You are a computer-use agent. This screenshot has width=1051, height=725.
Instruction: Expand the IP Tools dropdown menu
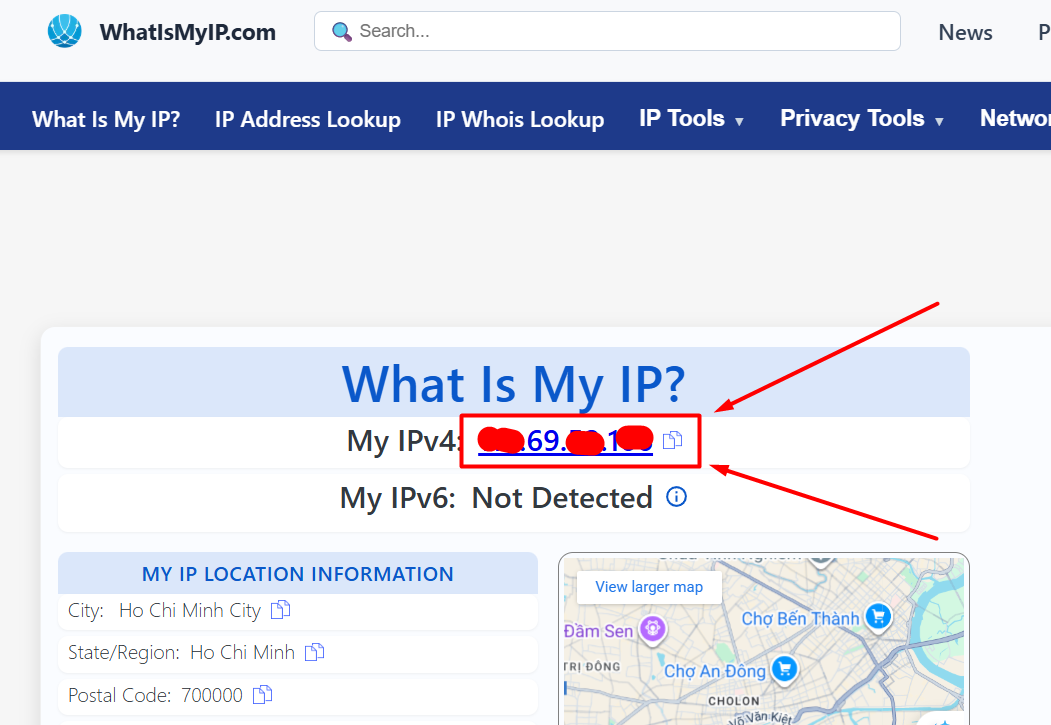pos(691,119)
